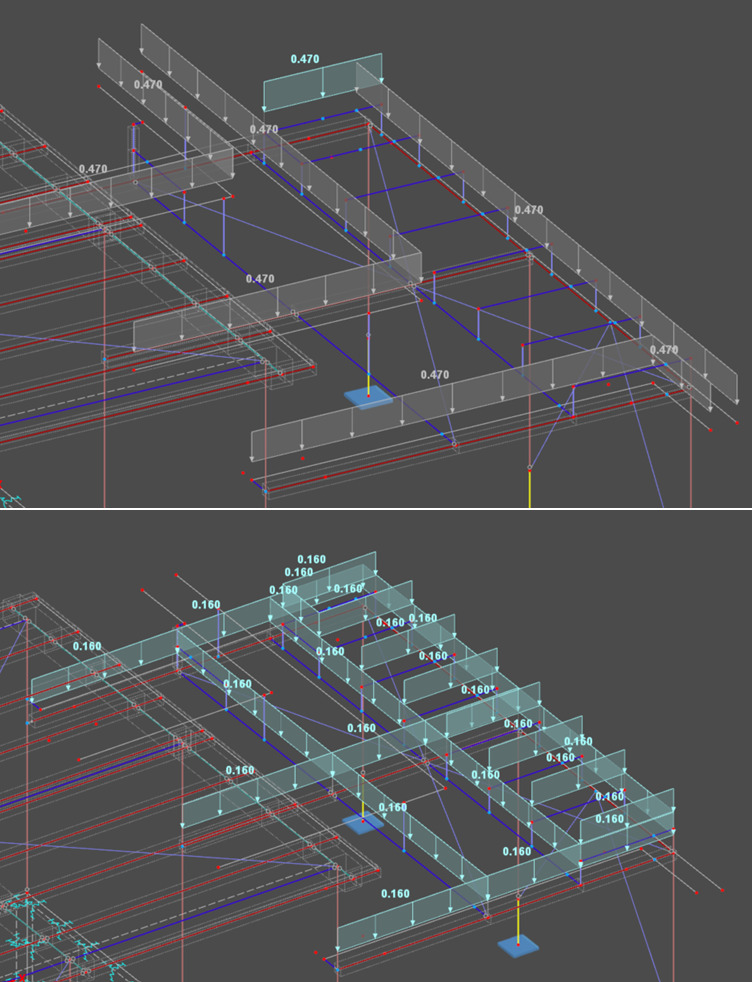Screen dimensions: 752x982
Task: Pick the 0.470 label nearest upper view's top-left
Action: pos(148,85)
